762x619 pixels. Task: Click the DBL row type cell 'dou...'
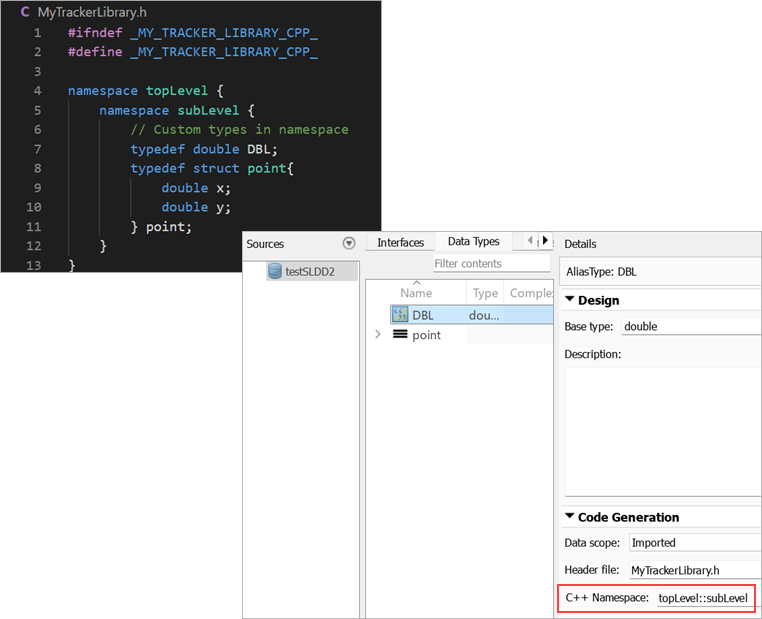(x=484, y=315)
